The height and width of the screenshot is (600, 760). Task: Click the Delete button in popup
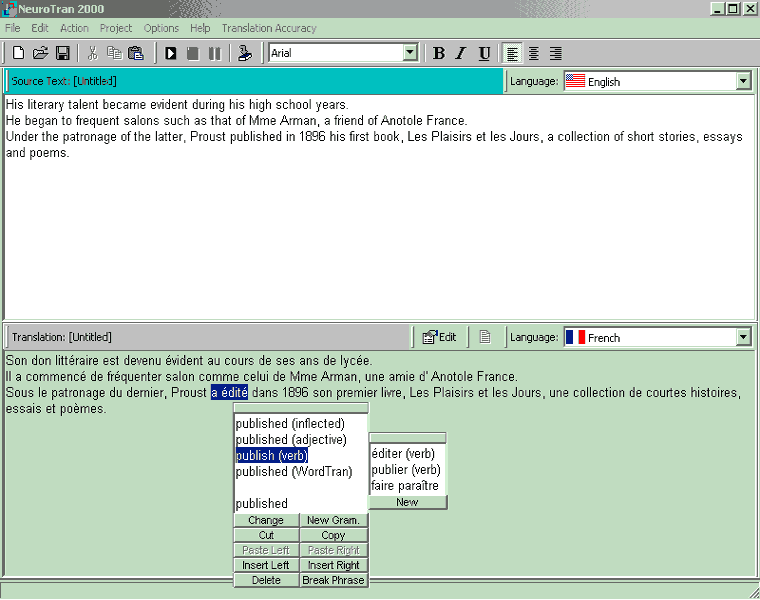pos(266,580)
